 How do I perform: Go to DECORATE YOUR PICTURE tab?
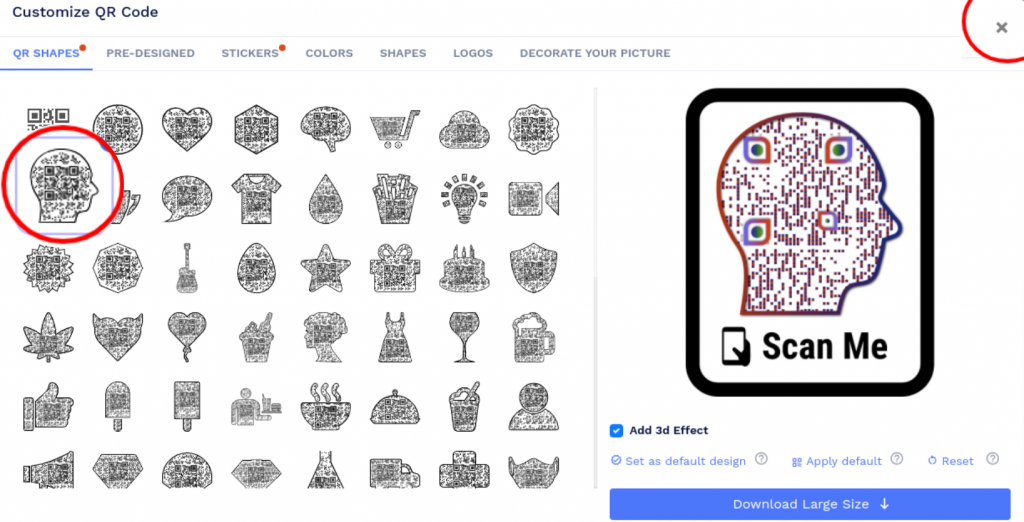[x=595, y=54]
